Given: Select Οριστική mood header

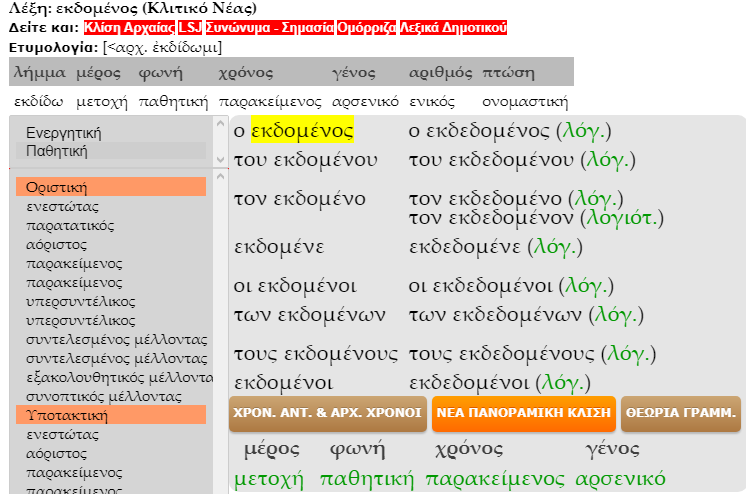Looking at the screenshot, I should click(111, 187).
